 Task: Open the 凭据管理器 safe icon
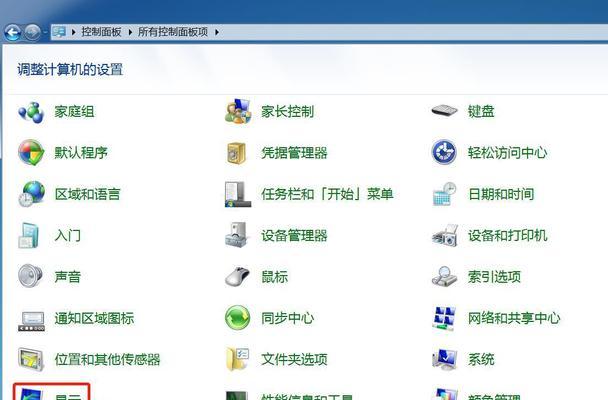pyautogui.click(x=237, y=153)
